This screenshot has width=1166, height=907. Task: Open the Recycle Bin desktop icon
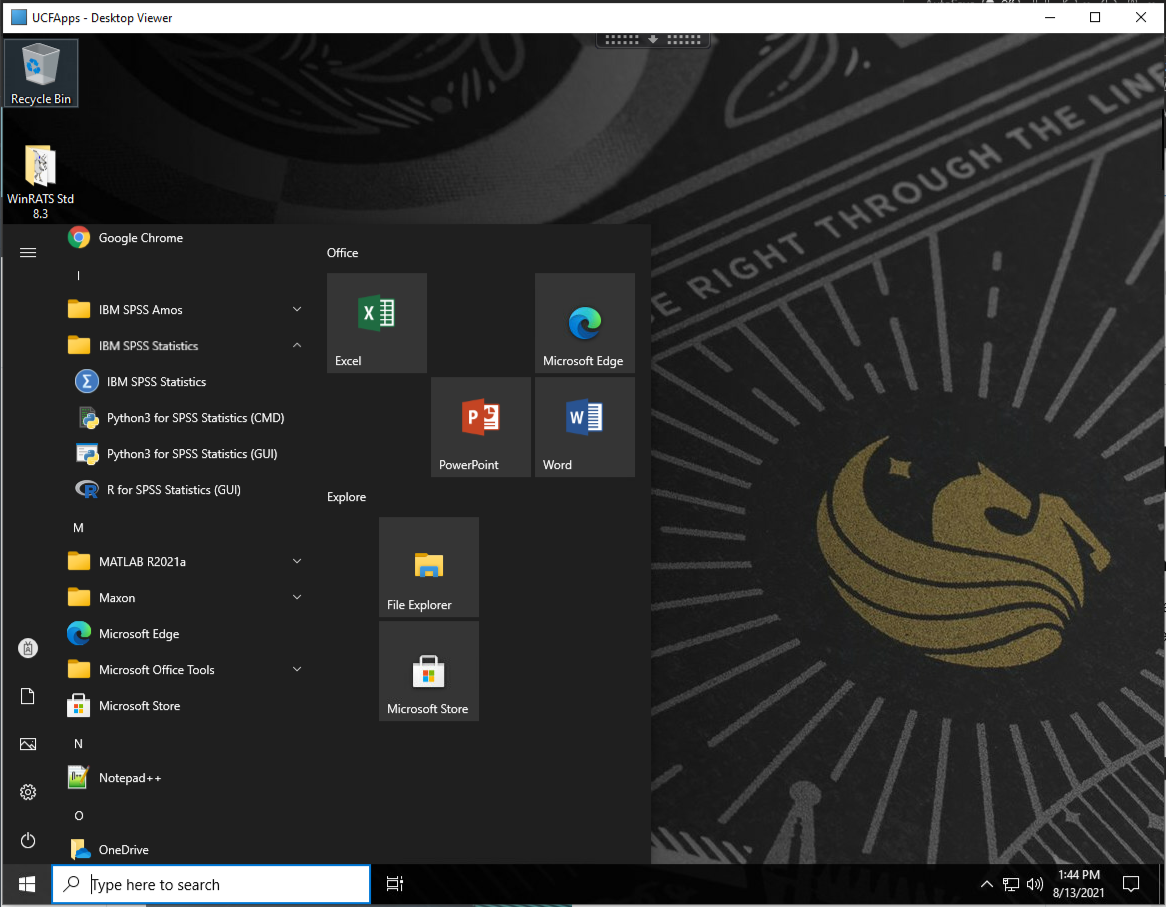coord(41,73)
